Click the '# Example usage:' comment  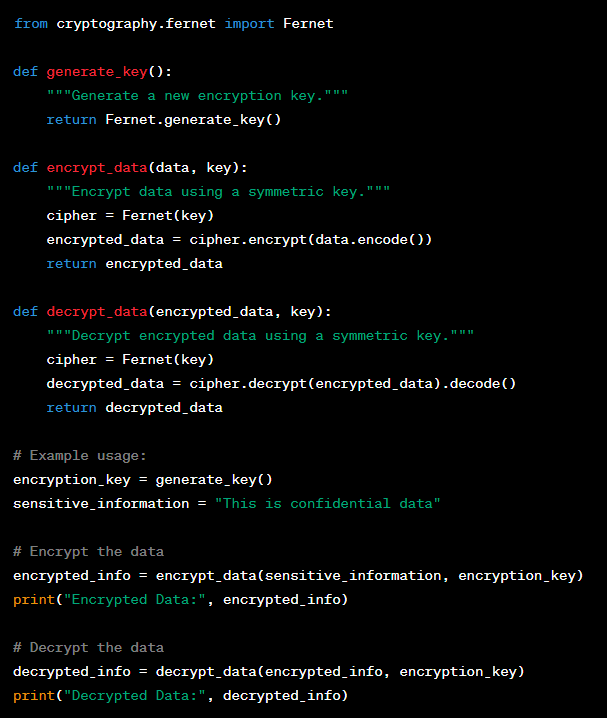(80, 456)
